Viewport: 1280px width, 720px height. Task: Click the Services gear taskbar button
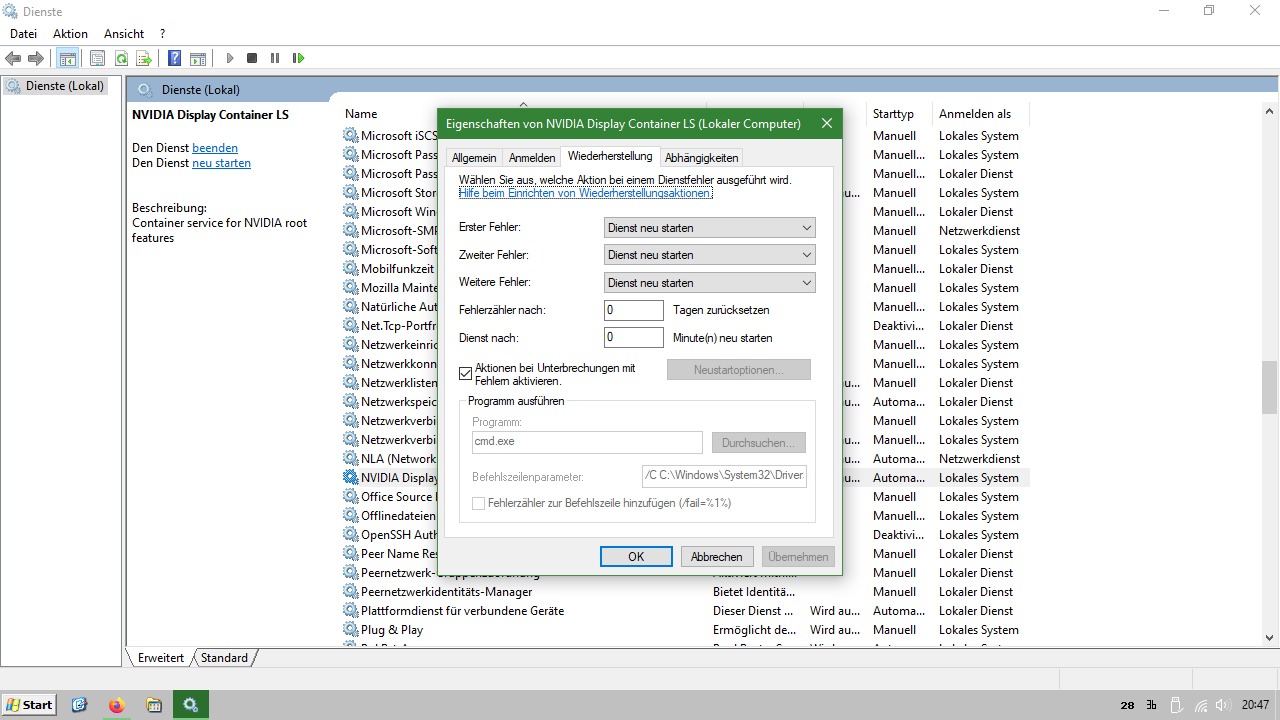190,705
